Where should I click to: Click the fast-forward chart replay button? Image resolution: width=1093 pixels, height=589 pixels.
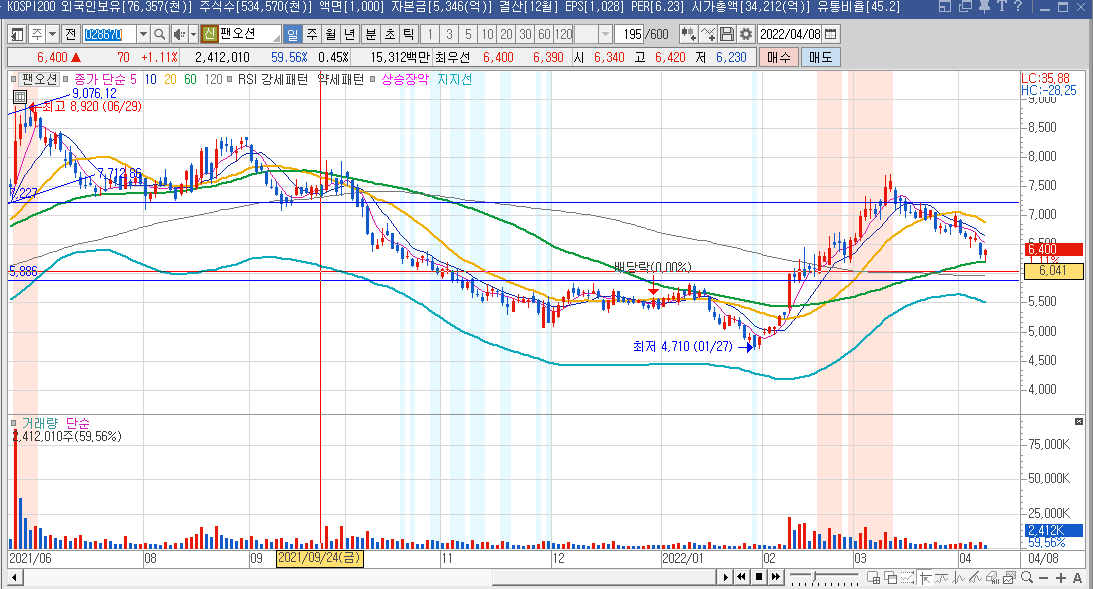point(775,577)
